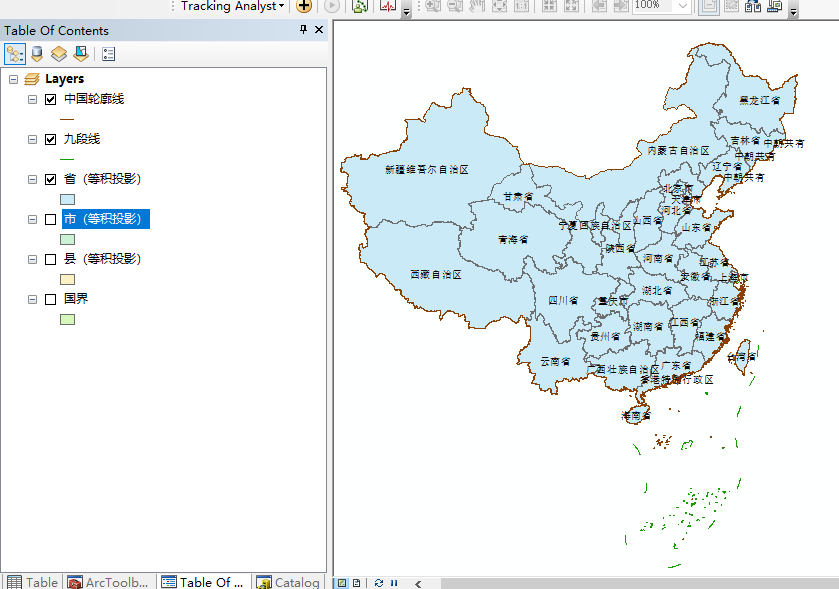This screenshot has width=839, height=589.
Task: Click the brown 中国轮廓线 line symbol
Action: 67,119
